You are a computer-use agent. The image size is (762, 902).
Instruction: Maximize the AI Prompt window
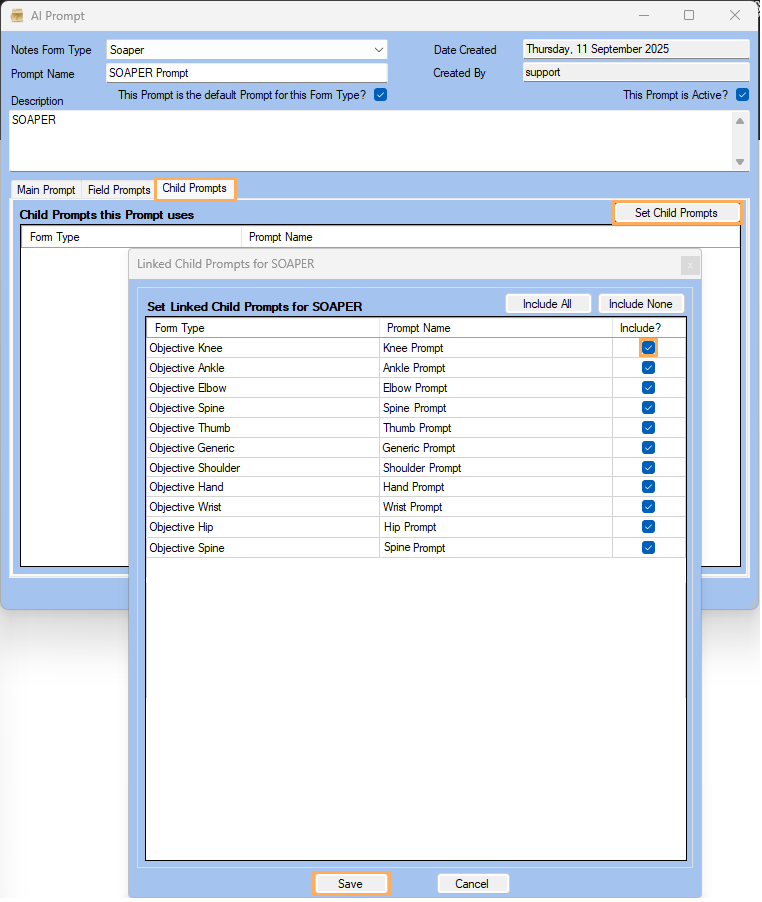click(x=689, y=16)
